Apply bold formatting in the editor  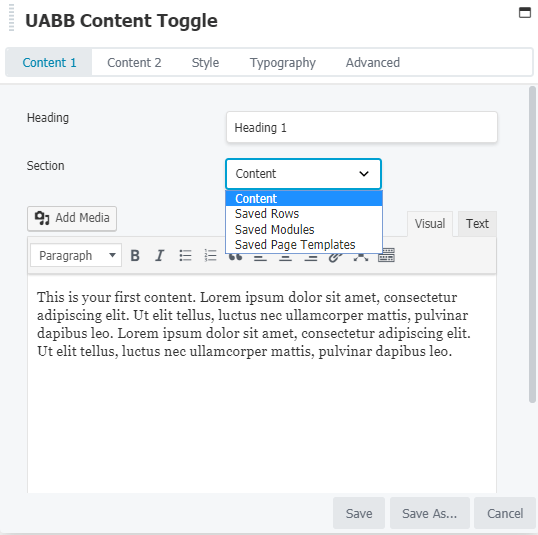click(x=135, y=256)
